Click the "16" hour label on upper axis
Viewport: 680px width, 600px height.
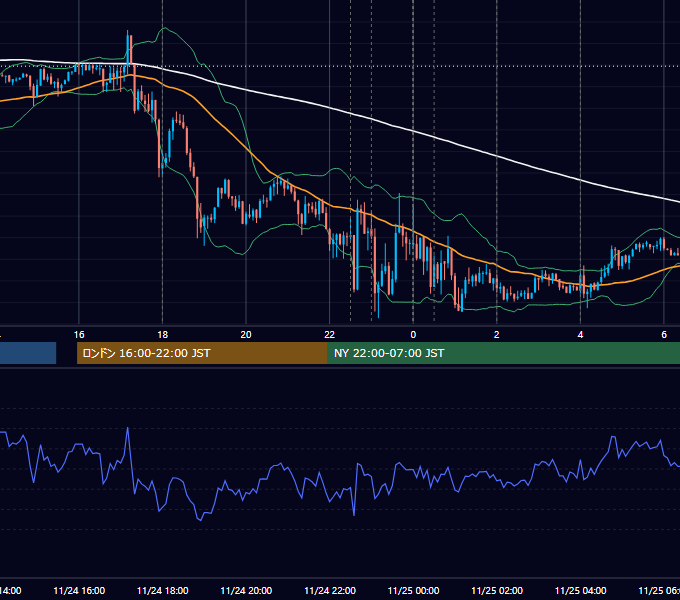(79, 335)
